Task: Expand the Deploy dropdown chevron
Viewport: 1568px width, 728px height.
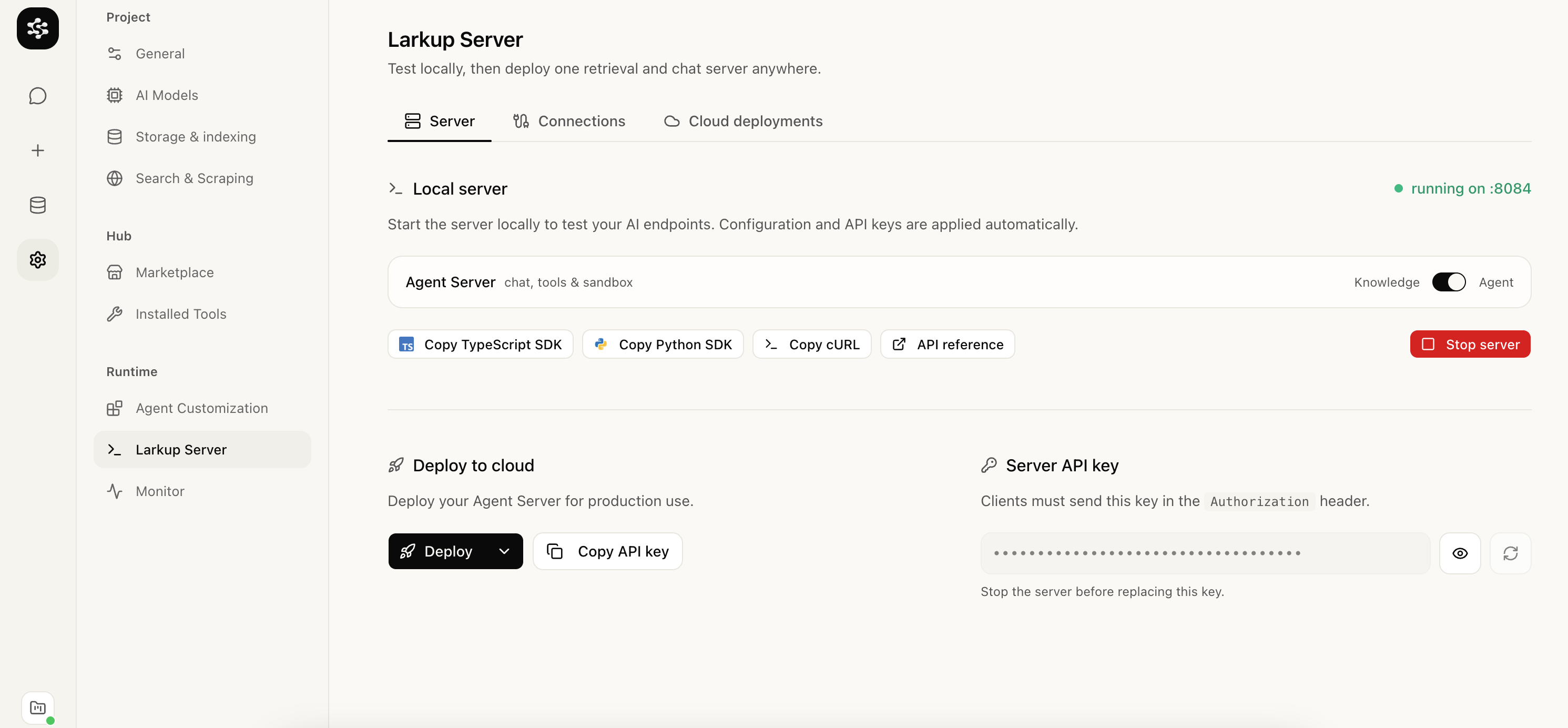Action: pos(504,551)
